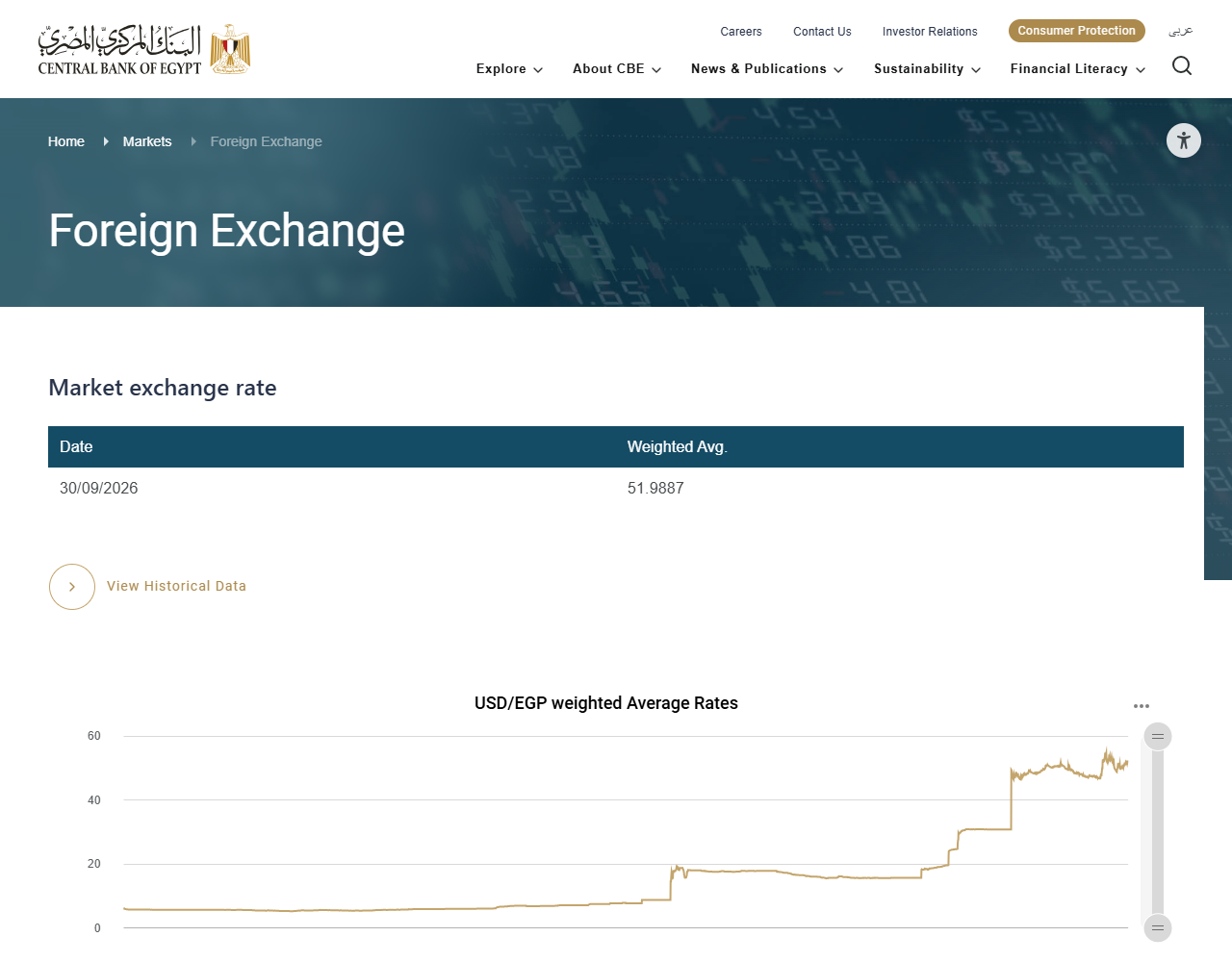Expand the About CBE menu
1232x962 pixels.
[617, 69]
